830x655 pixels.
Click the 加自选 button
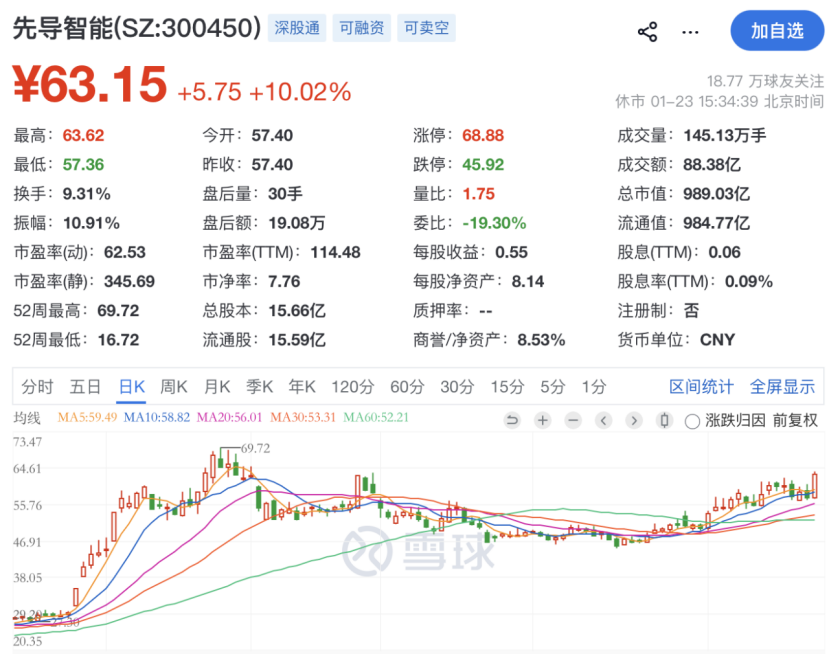click(x=778, y=31)
